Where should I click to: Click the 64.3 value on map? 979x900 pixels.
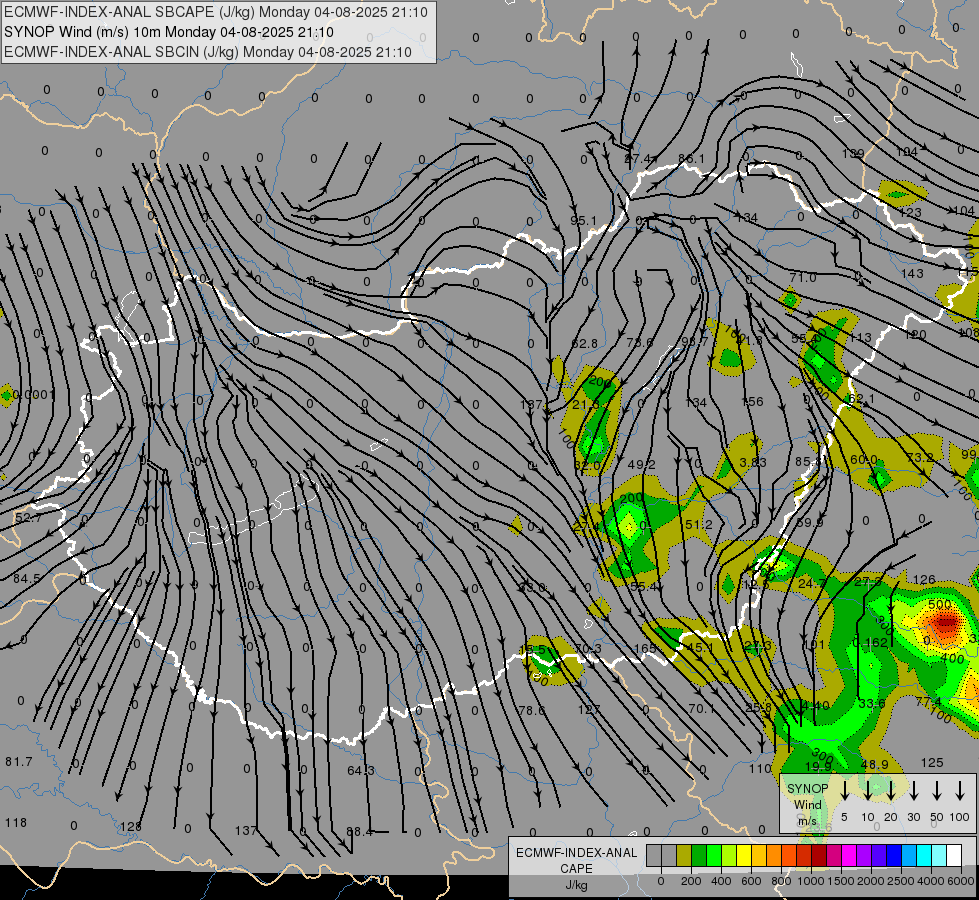(361, 770)
